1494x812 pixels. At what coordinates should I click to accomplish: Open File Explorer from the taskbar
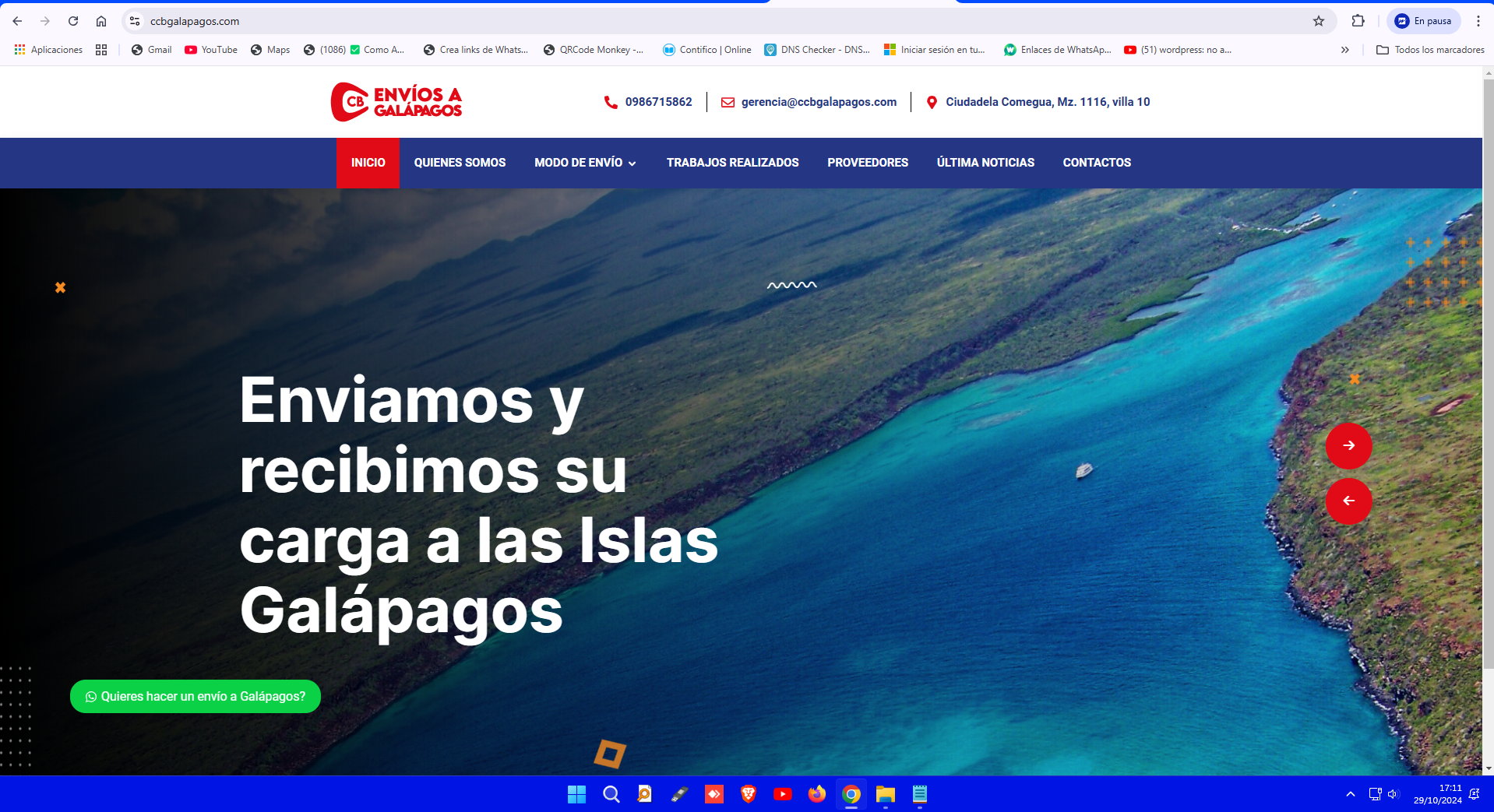885,794
